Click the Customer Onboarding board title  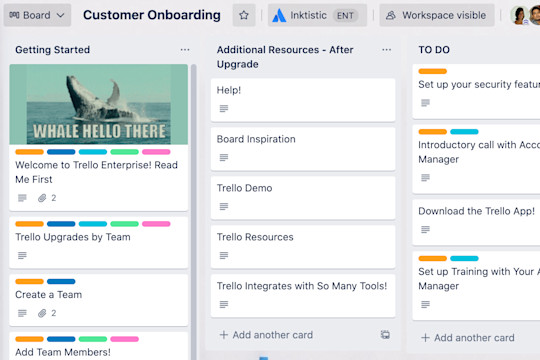click(152, 15)
